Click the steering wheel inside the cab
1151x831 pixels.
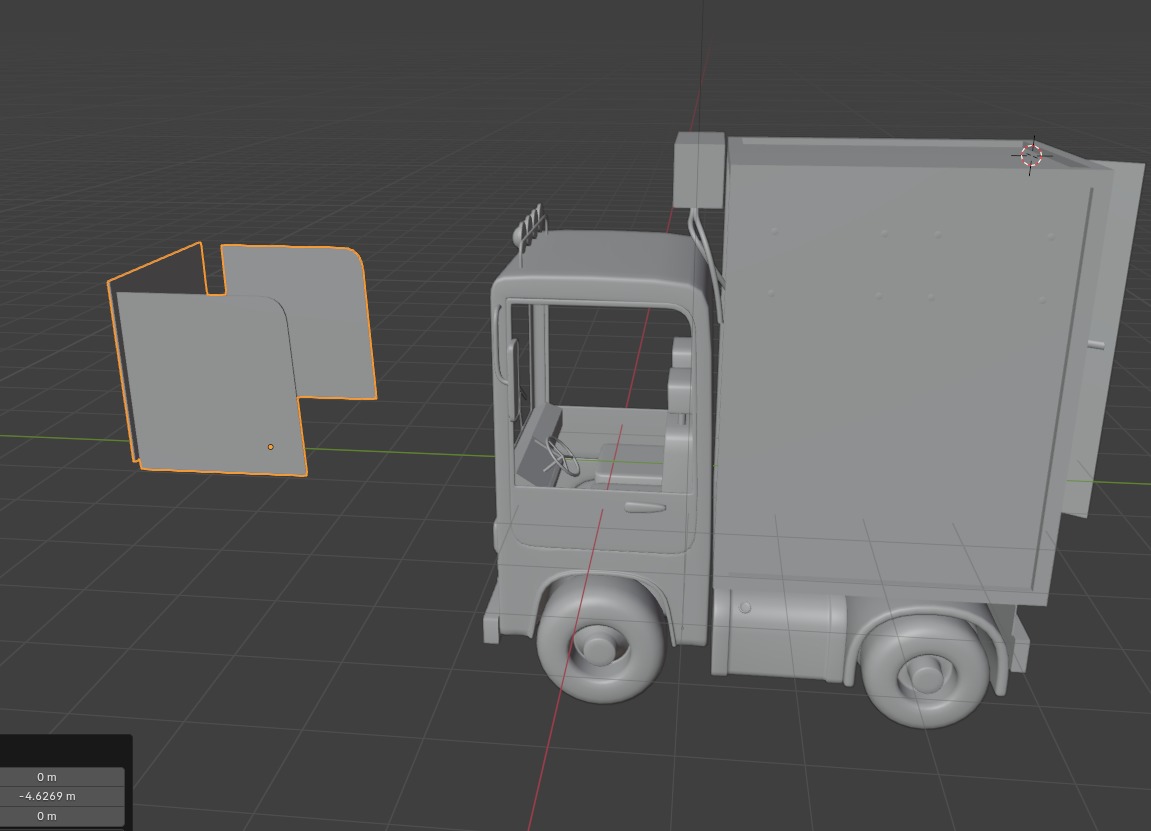562,457
